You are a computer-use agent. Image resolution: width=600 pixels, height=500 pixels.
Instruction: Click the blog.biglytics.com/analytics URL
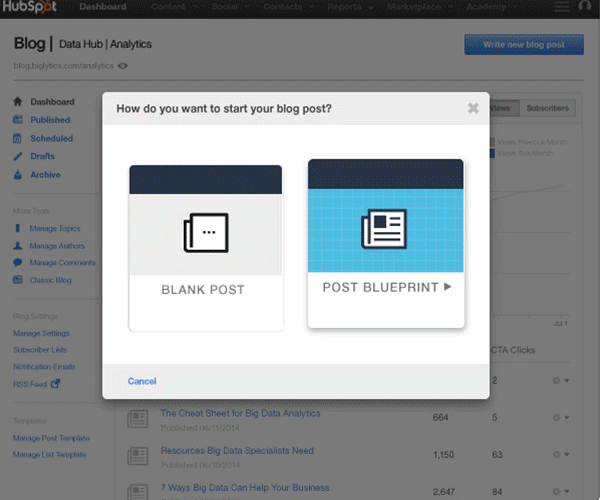[64, 66]
